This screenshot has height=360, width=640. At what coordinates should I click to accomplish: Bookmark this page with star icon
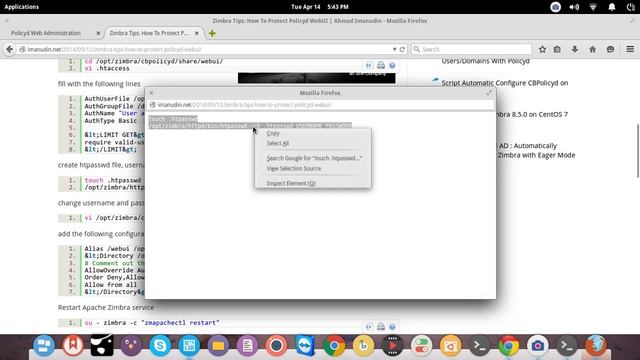[542, 49]
